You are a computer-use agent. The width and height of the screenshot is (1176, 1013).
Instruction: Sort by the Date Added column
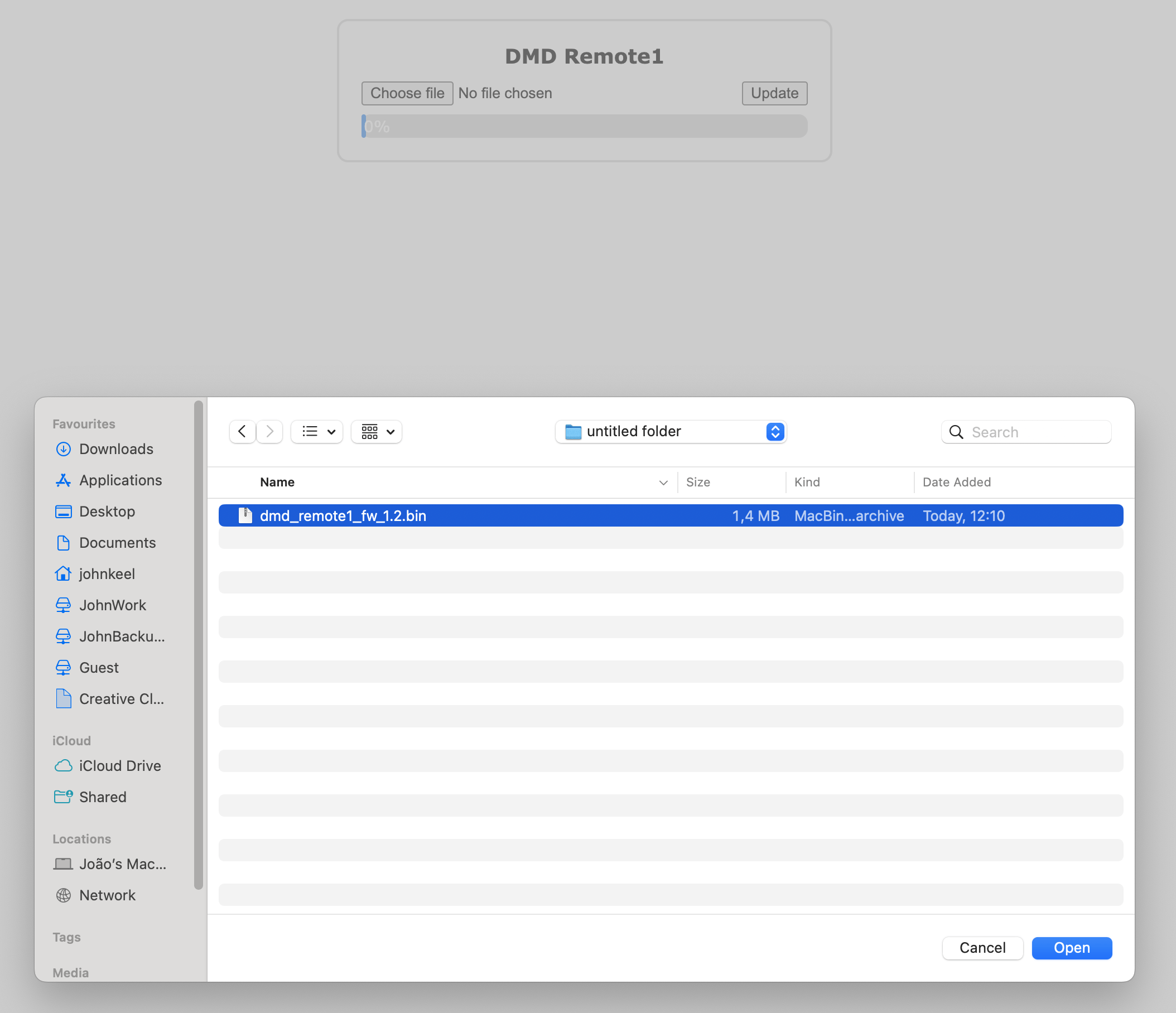coord(957,482)
